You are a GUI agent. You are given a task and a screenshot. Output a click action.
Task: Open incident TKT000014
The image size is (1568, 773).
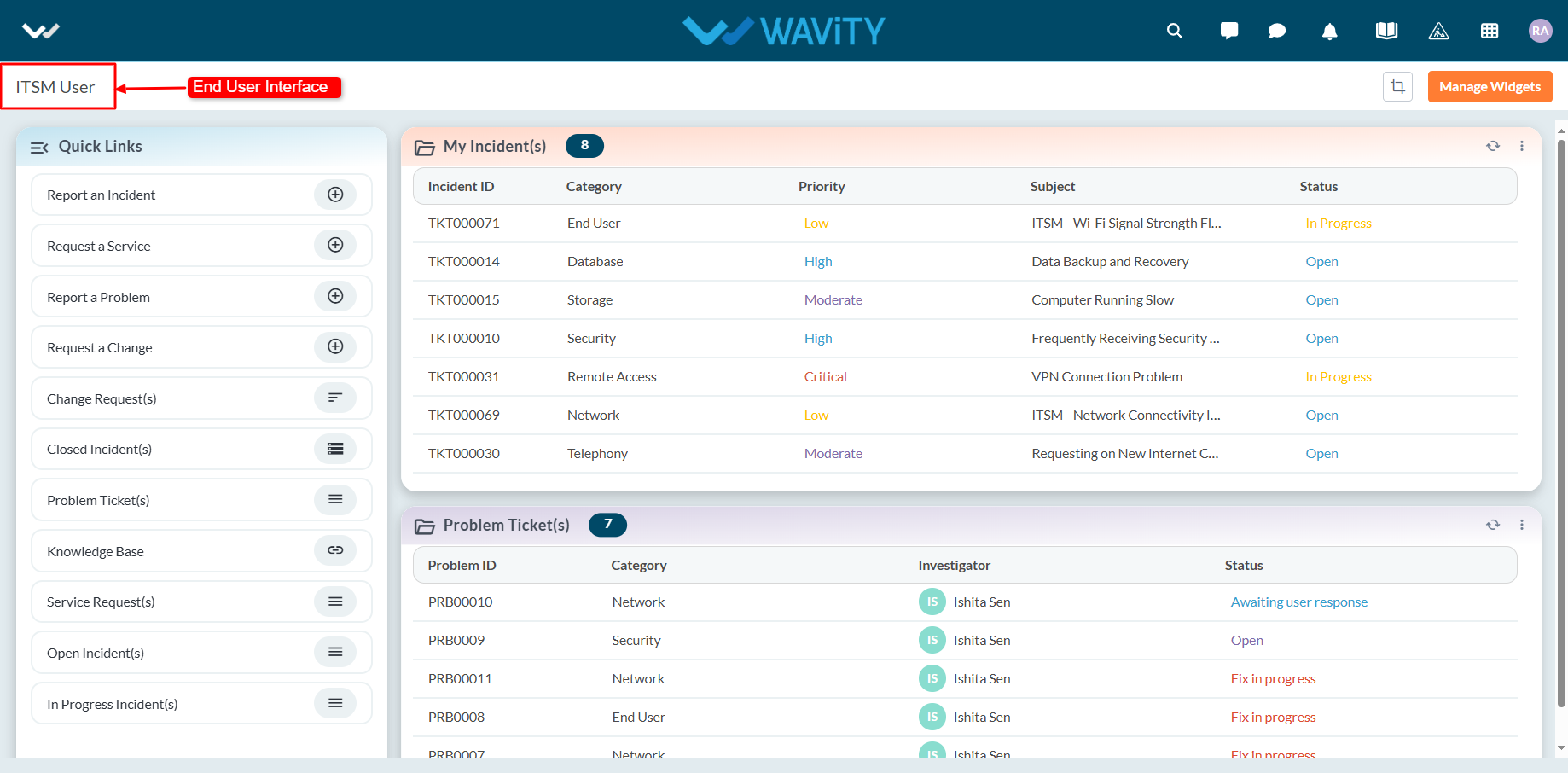[x=464, y=261]
